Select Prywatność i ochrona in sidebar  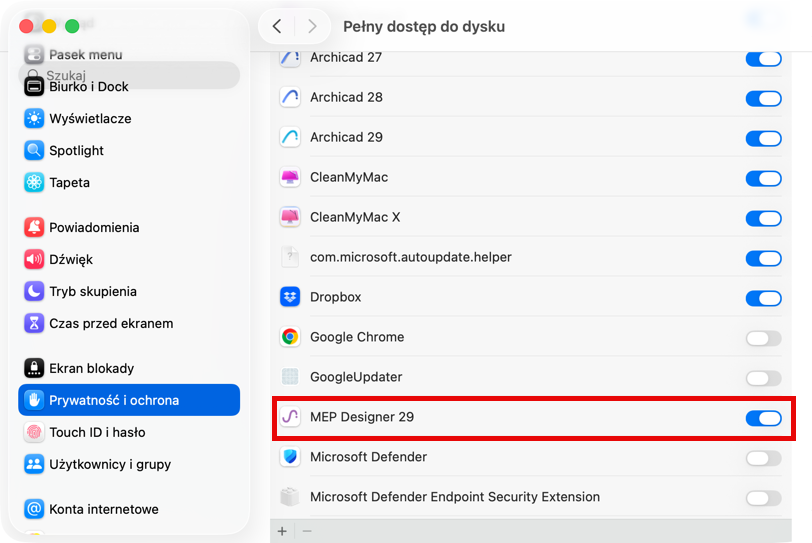pyautogui.click(x=129, y=400)
